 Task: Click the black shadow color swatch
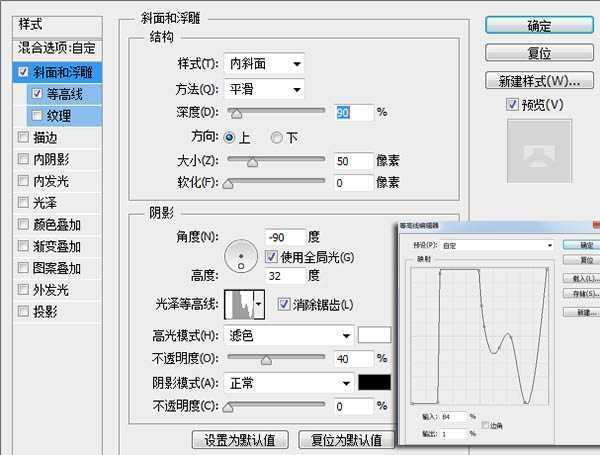click(x=372, y=382)
